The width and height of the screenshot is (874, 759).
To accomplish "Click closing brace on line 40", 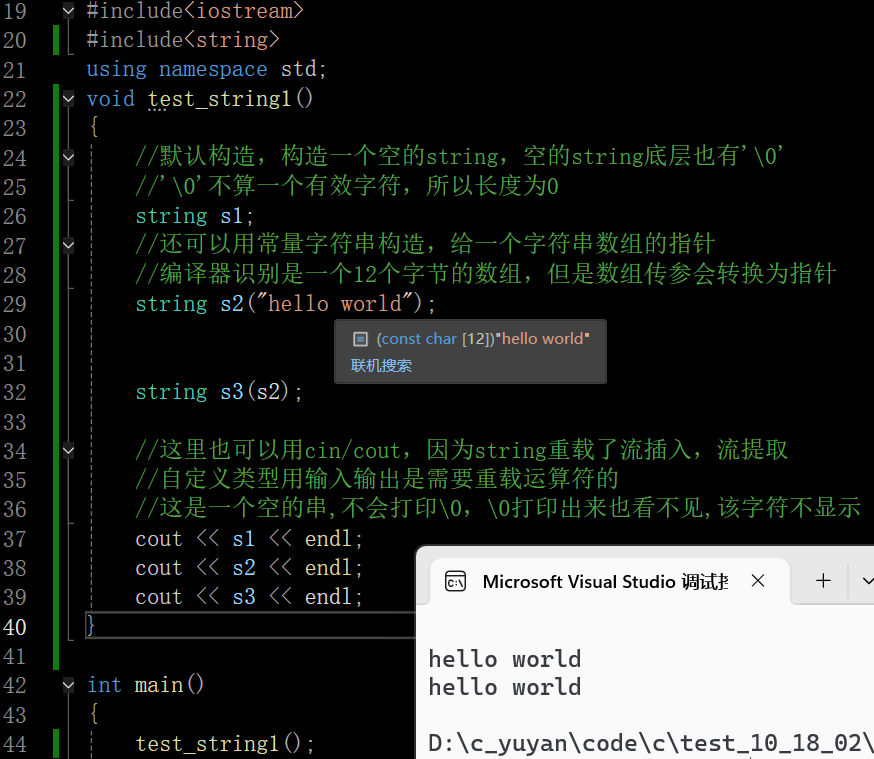I will (x=90, y=625).
